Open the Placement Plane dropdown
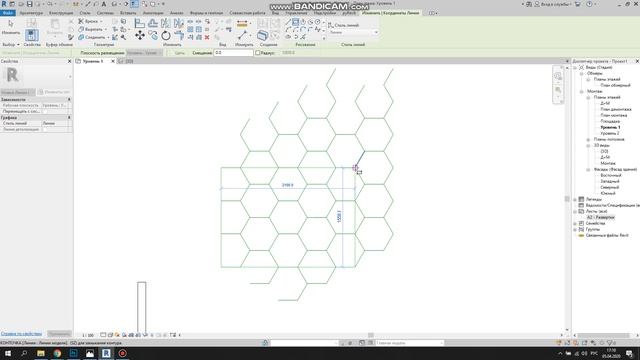The height and width of the screenshot is (360, 640). pos(144,53)
